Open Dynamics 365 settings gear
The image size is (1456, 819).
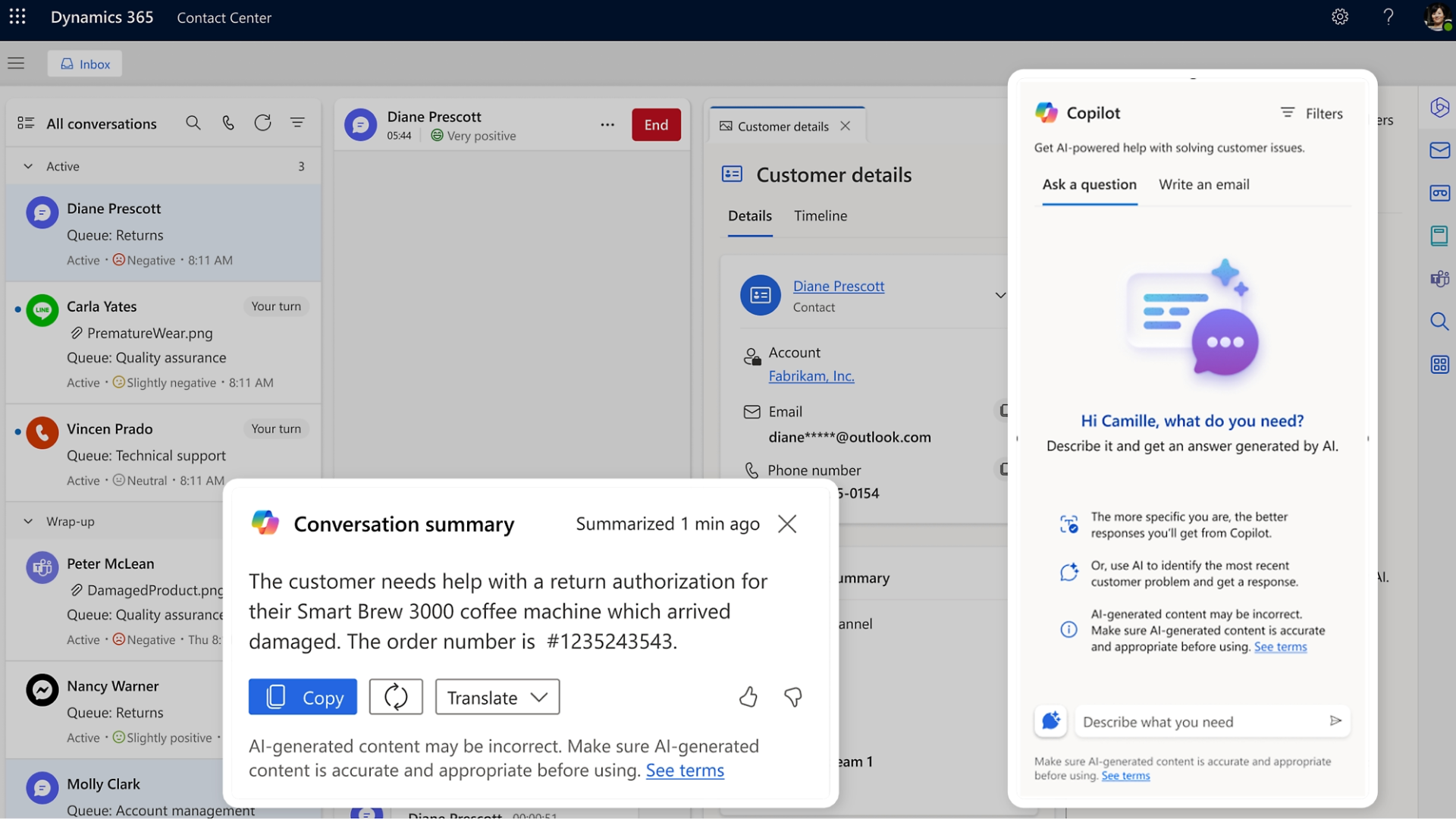tap(1340, 17)
